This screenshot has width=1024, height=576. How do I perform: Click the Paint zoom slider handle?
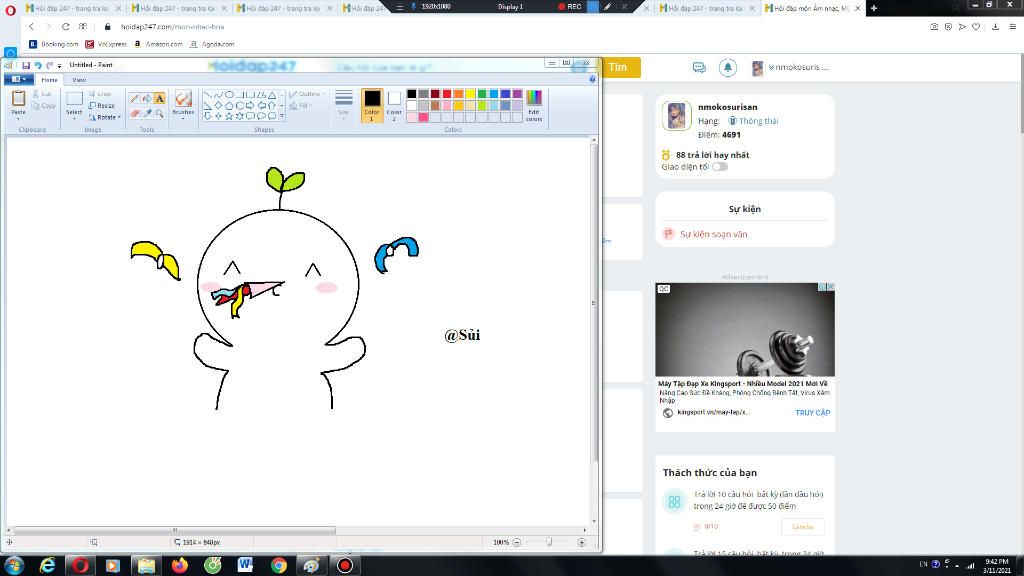pos(549,542)
